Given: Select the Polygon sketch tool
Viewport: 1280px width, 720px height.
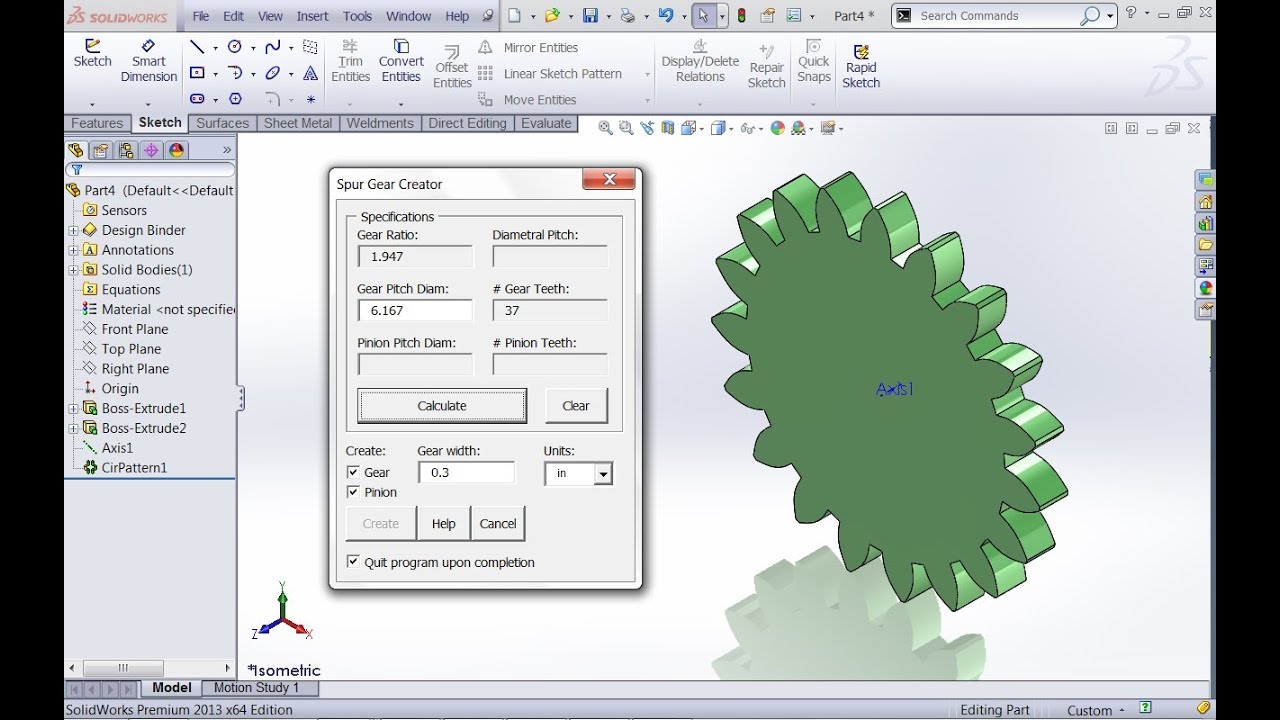Looking at the screenshot, I should (x=235, y=99).
